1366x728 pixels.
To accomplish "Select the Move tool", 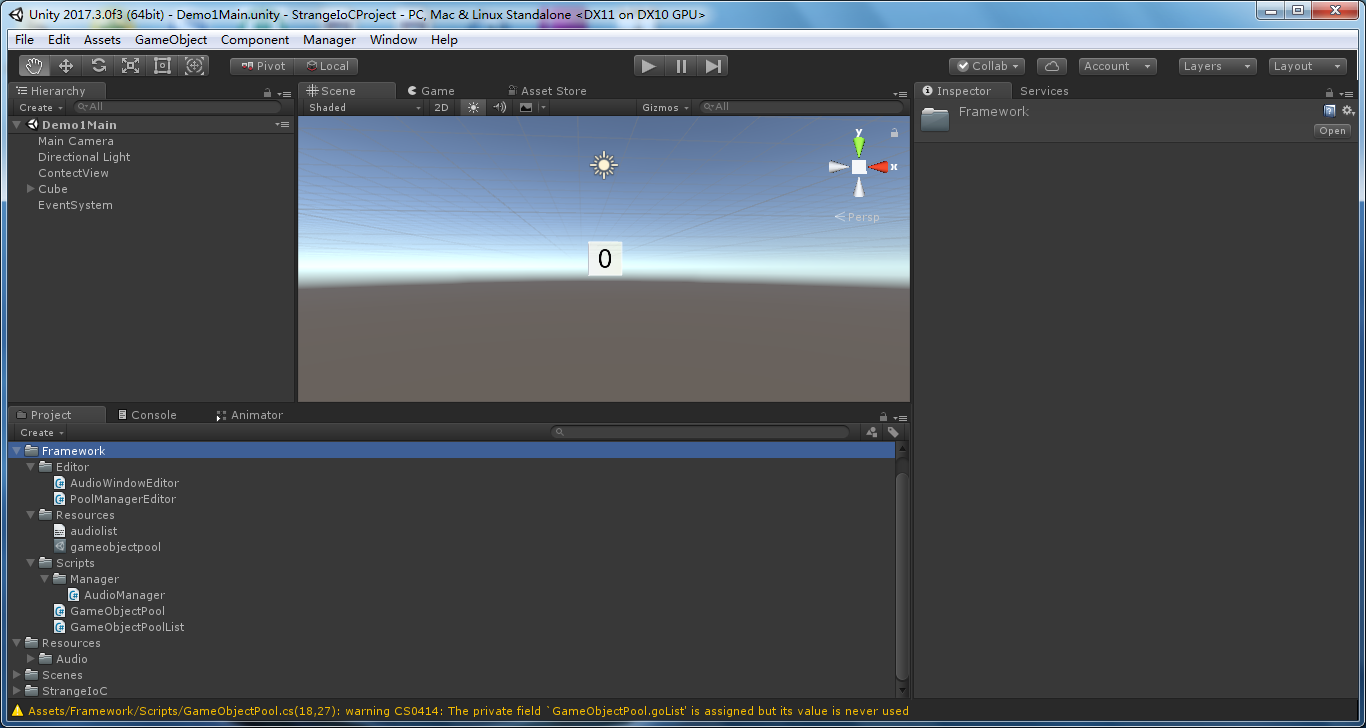I will pos(66,66).
